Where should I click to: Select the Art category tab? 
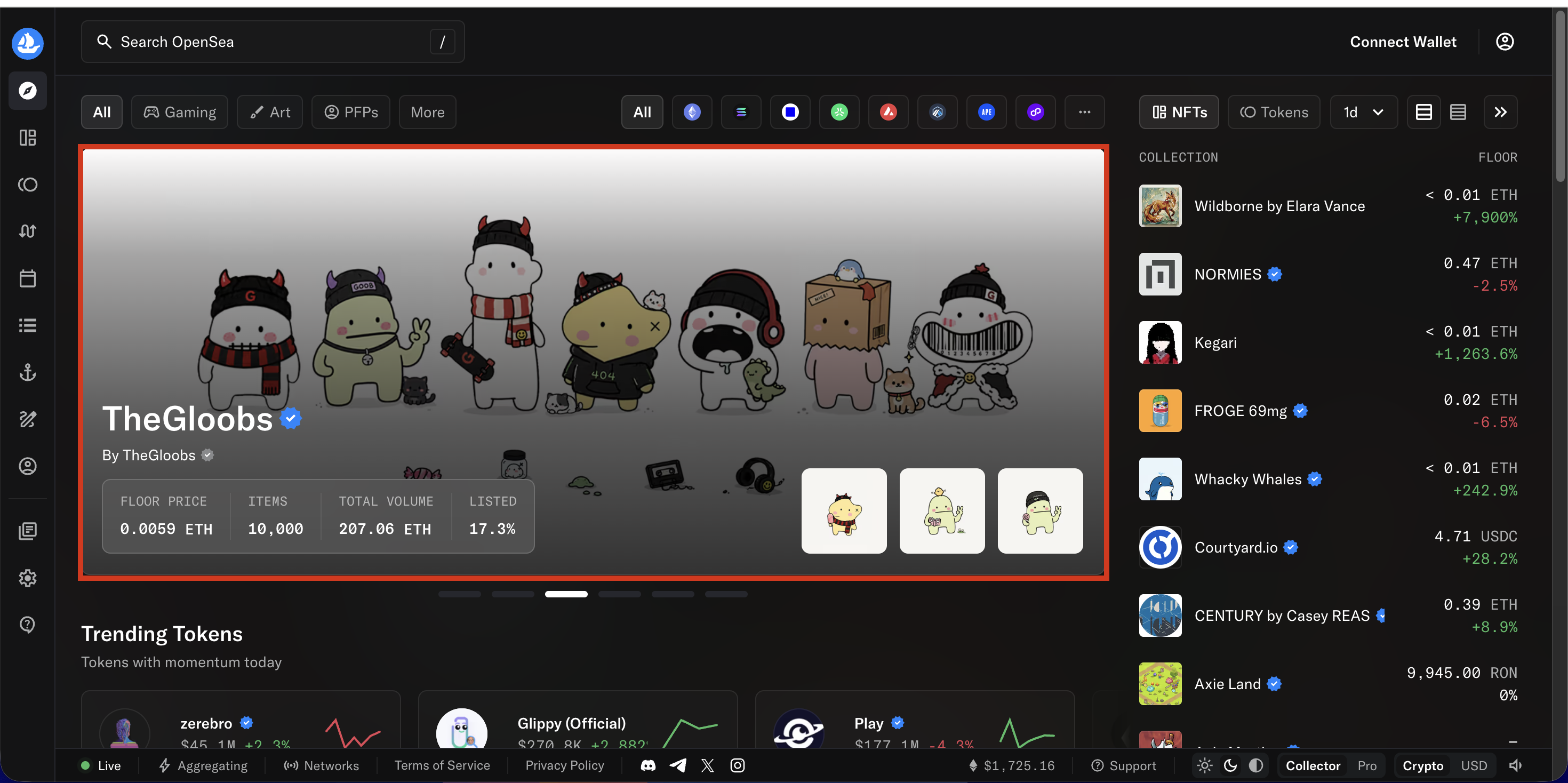[x=270, y=112]
